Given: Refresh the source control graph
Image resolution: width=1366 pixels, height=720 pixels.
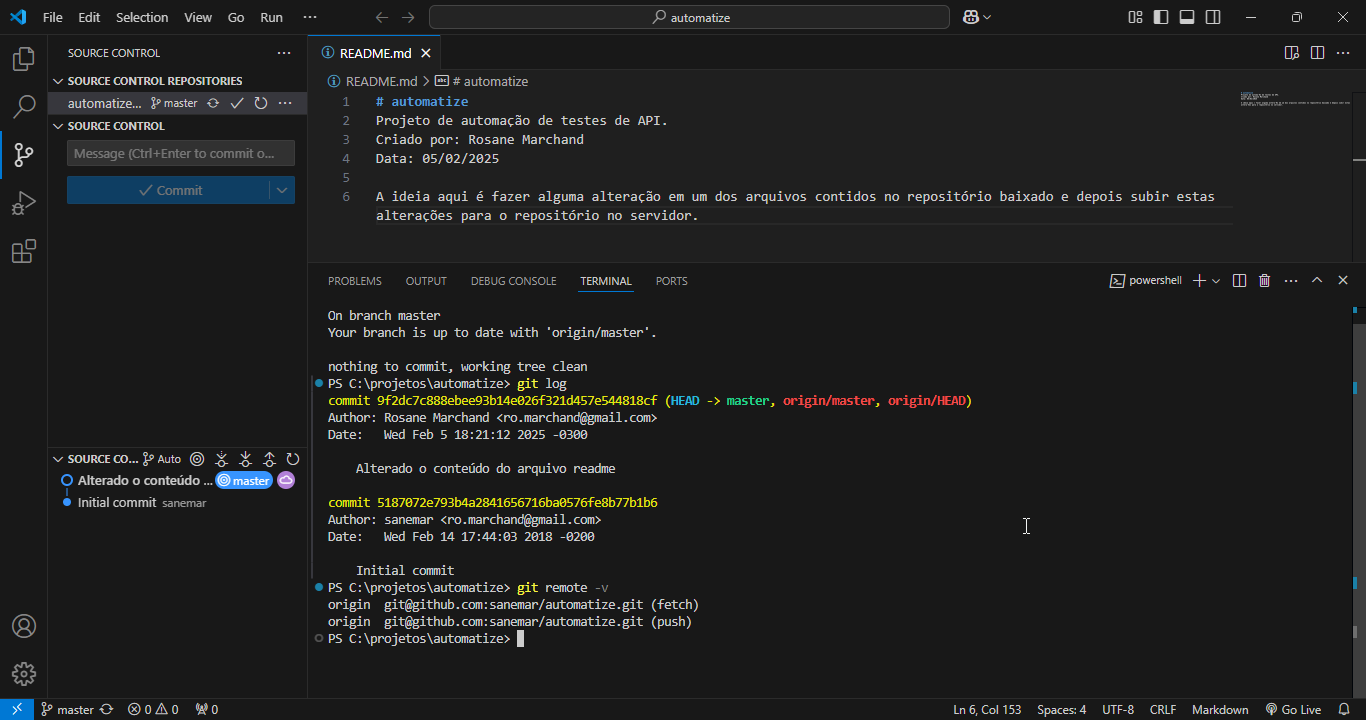Looking at the screenshot, I should (293, 459).
